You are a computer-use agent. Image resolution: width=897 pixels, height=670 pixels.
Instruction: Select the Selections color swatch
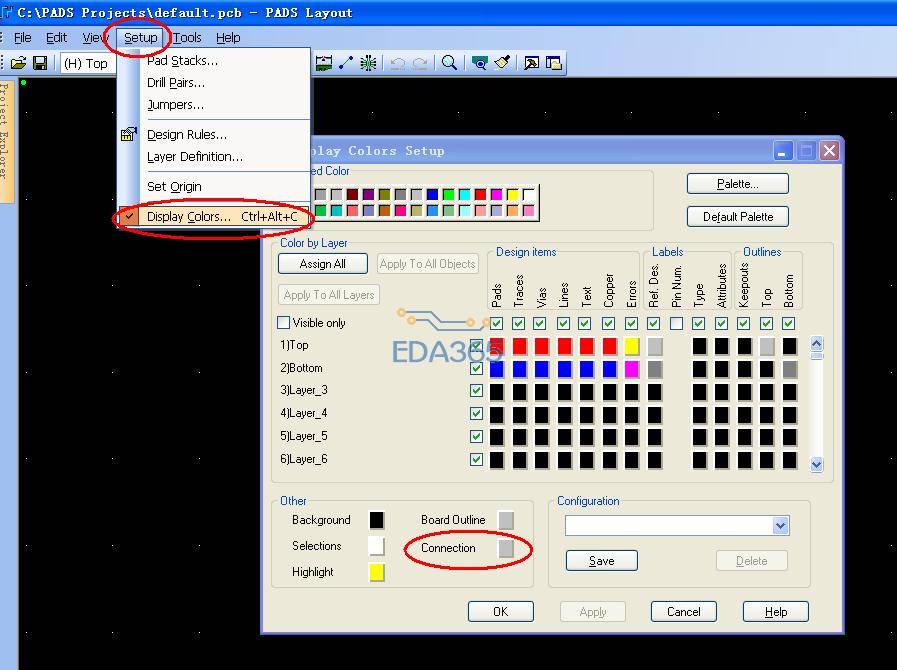(x=377, y=546)
